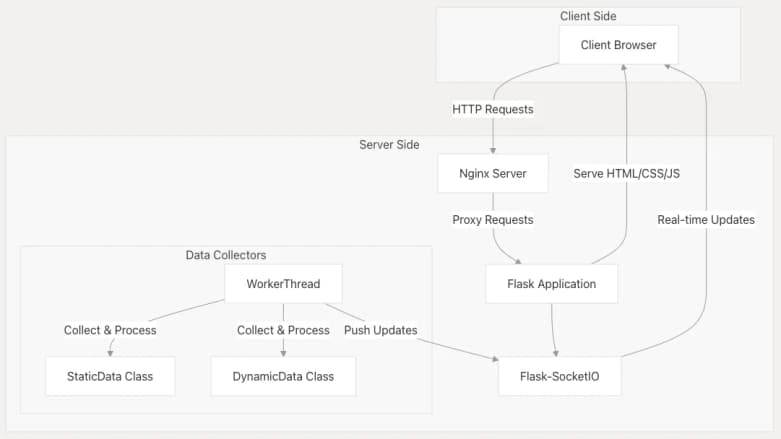Click the Server Side group title
Viewport: 781px width, 439px height.
pos(389,145)
